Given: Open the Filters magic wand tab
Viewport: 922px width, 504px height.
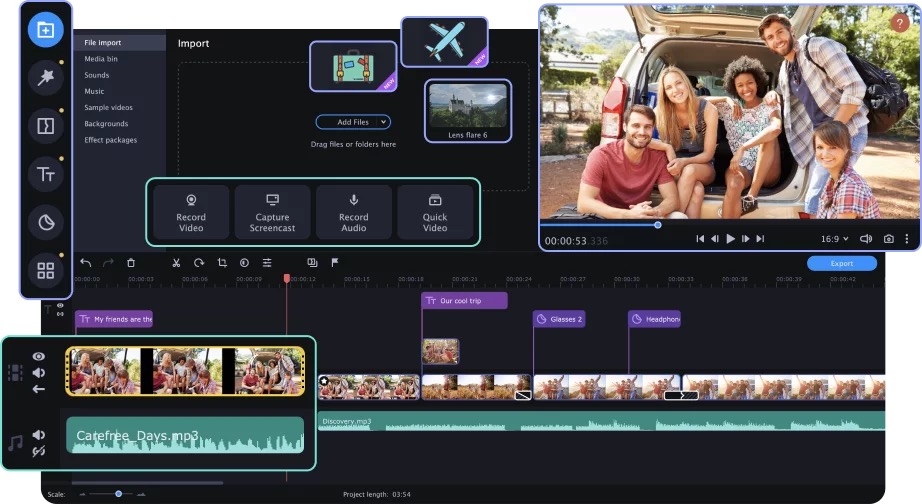Looking at the screenshot, I should point(45,77).
